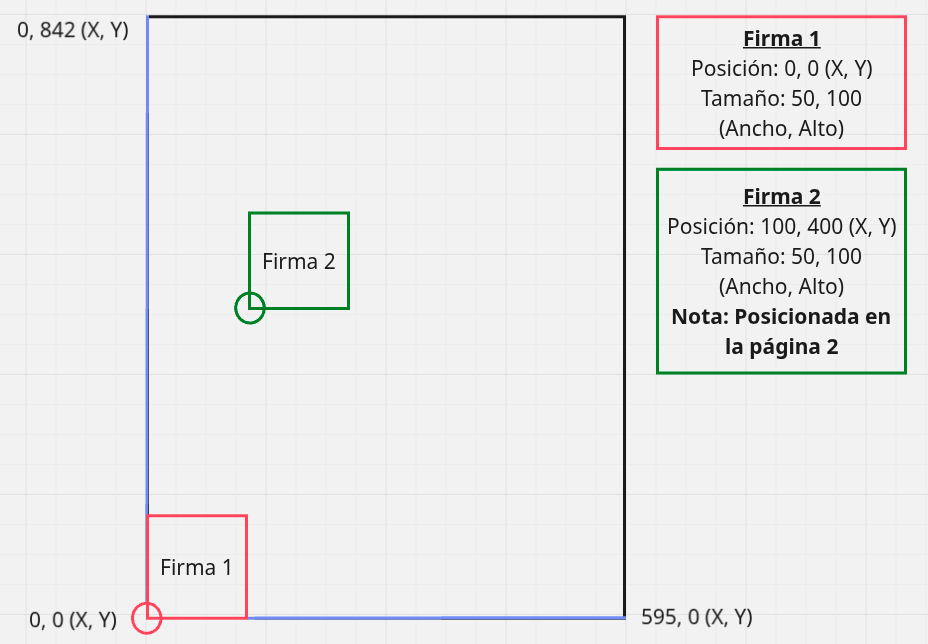Click the red origin circle marker
Image resolution: width=928 pixels, height=644 pixels.
(x=147, y=618)
